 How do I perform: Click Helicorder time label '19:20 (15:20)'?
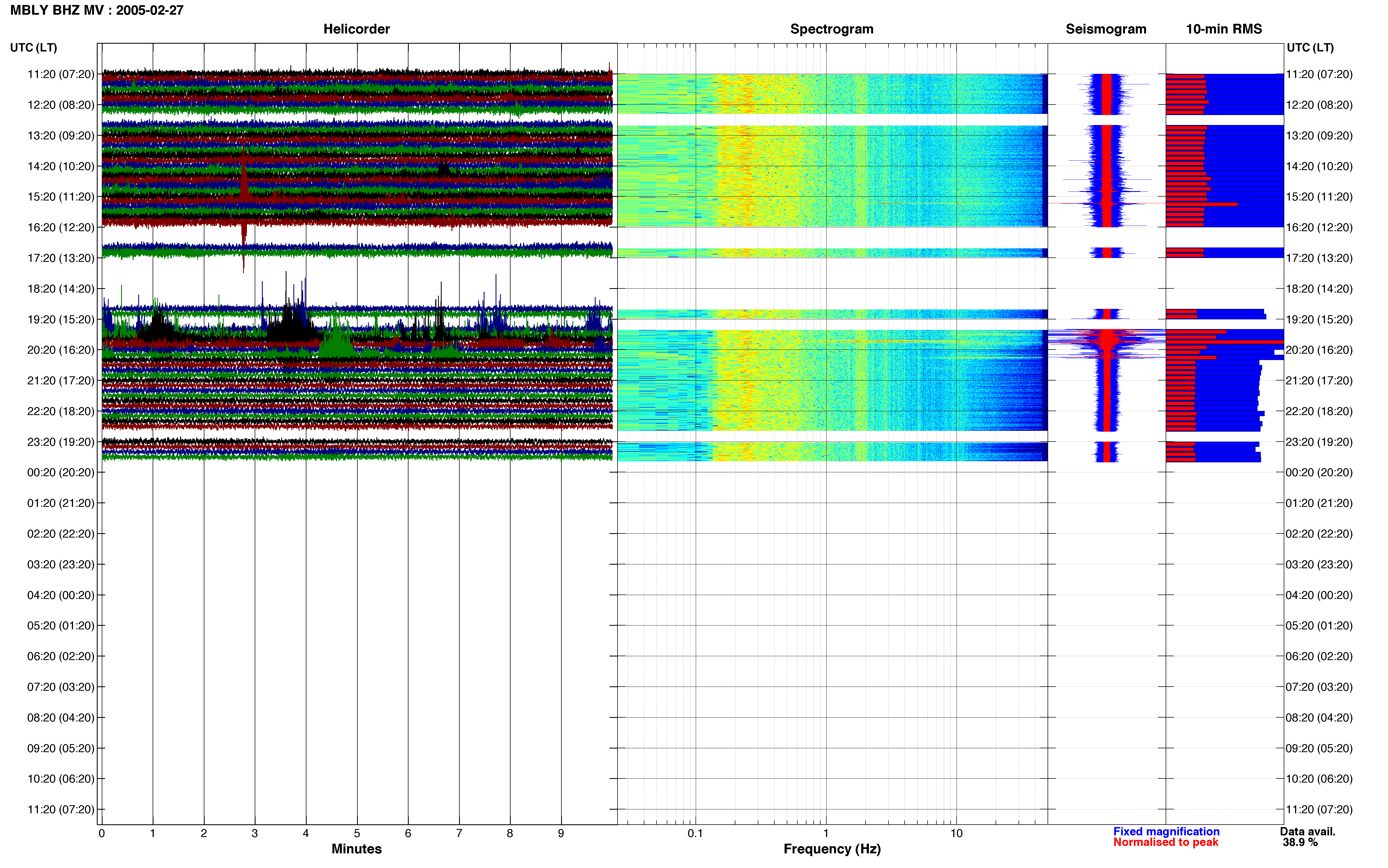coord(61,319)
